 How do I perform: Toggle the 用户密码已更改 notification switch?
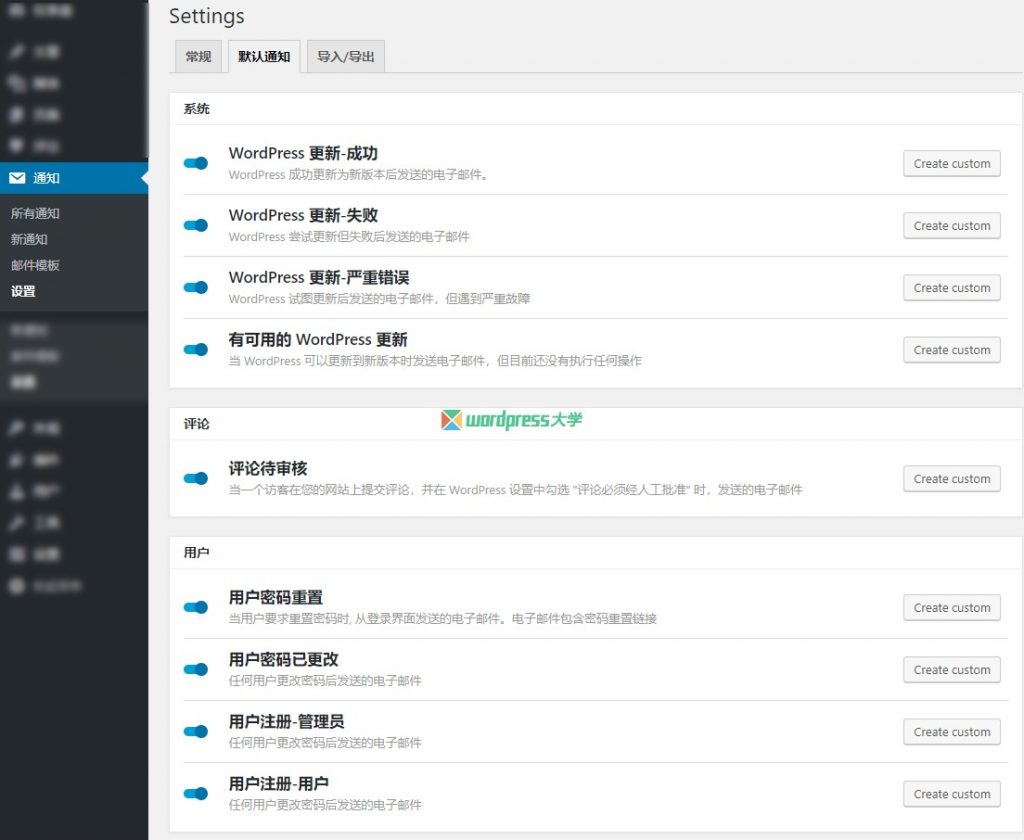tap(195, 670)
